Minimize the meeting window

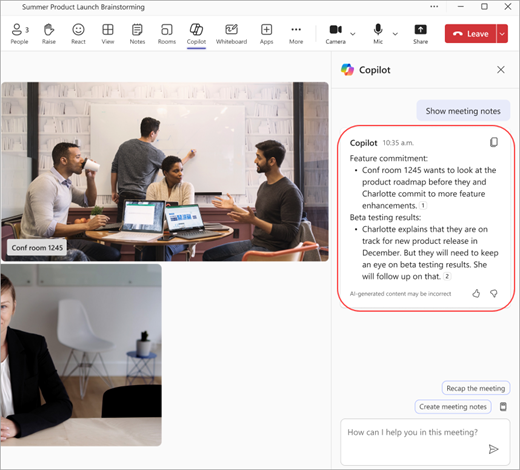461,7
